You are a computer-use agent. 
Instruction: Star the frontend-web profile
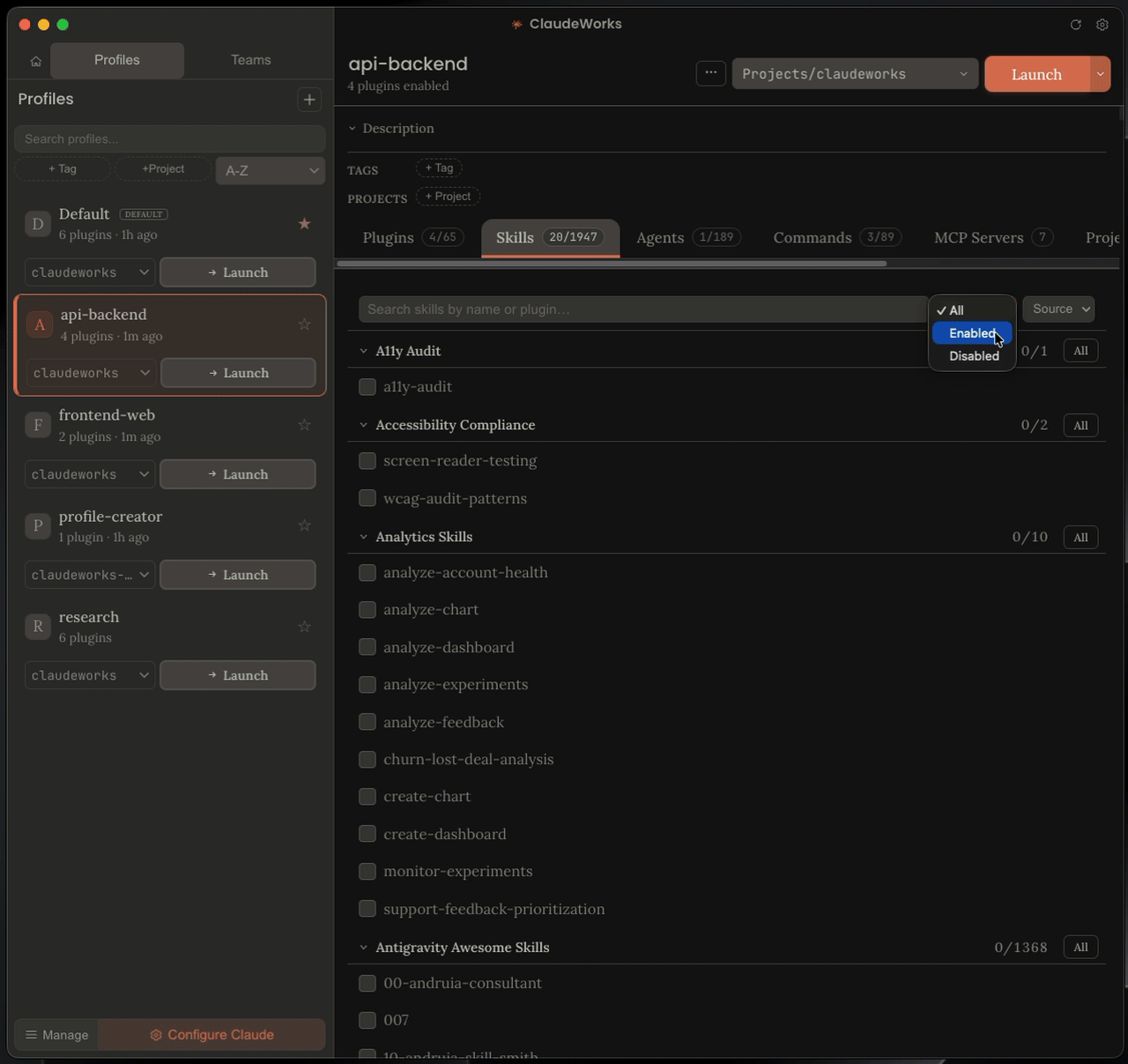(303, 424)
